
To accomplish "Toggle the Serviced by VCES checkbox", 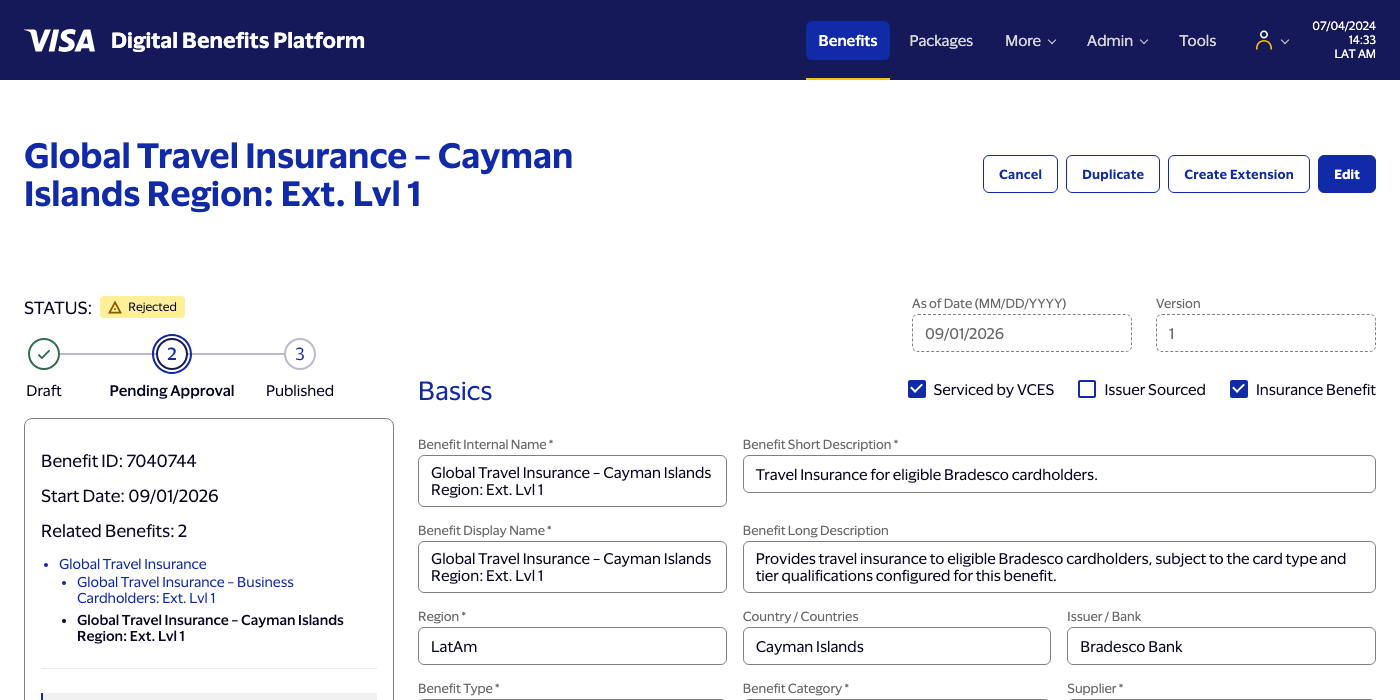I will [x=916, y=389].
